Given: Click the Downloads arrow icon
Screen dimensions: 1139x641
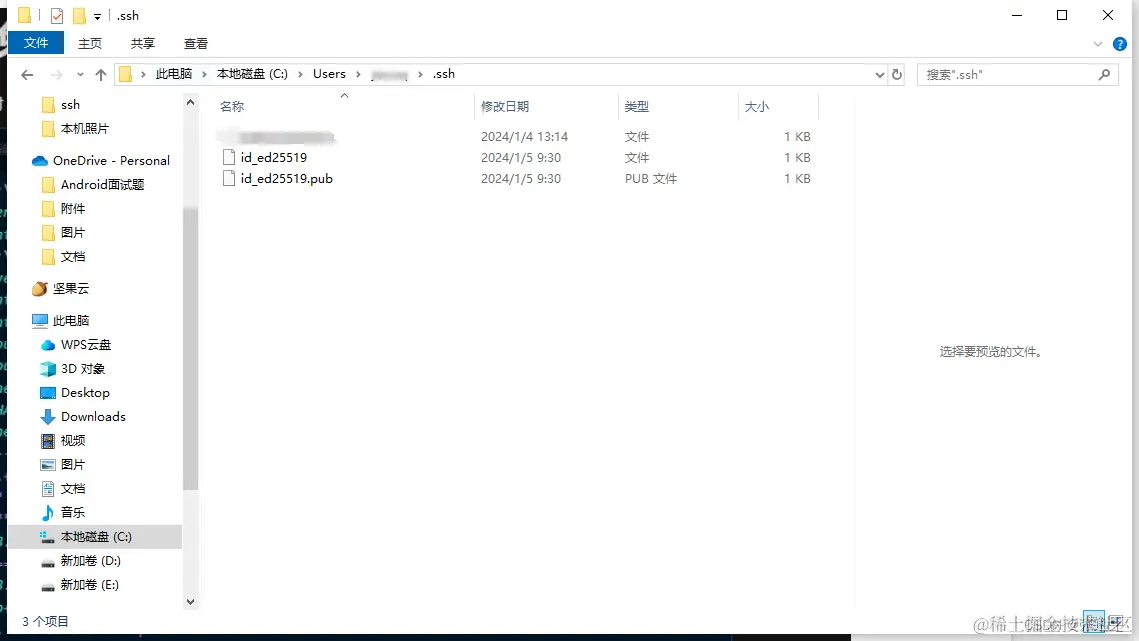Looking at the screenshot, I should point(48,416).
